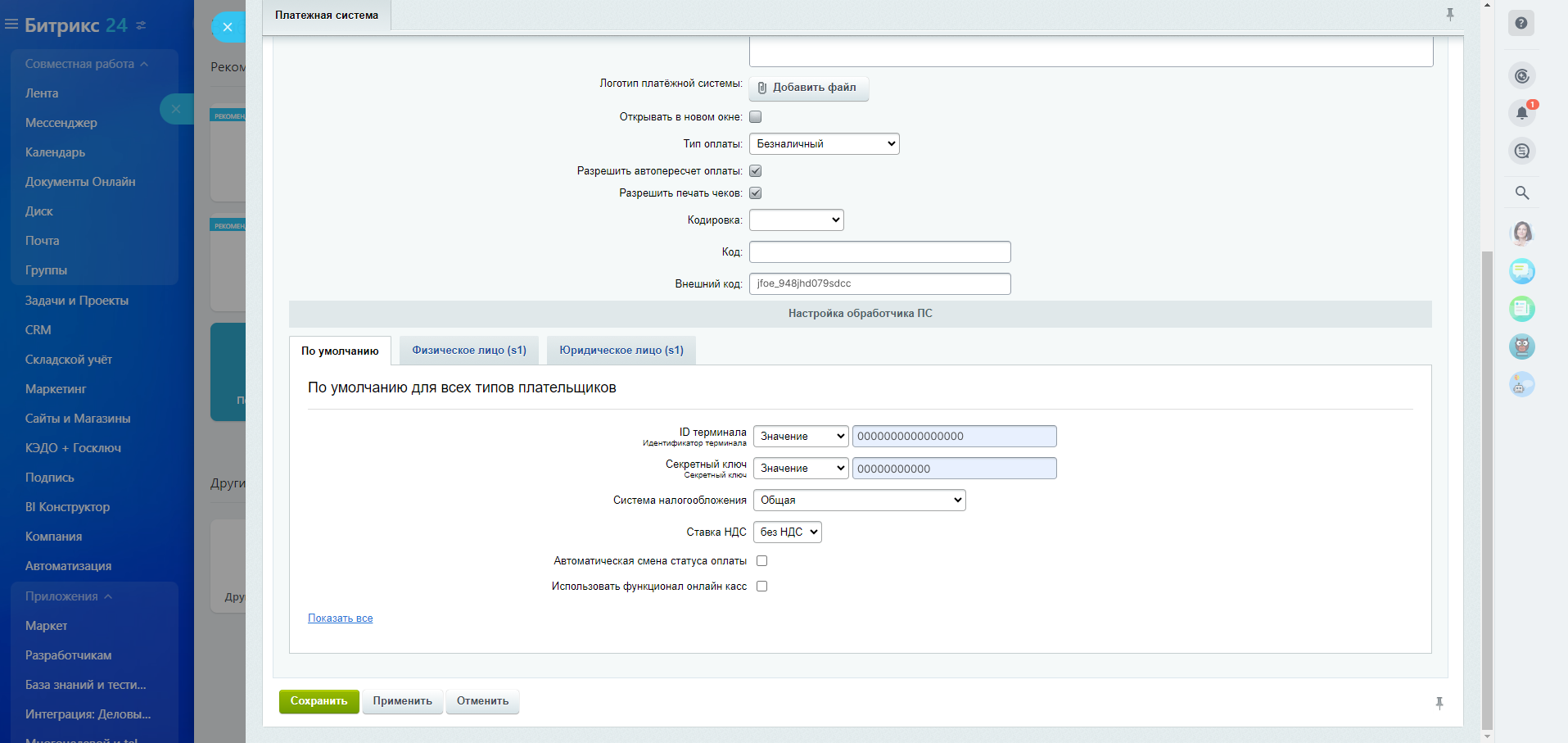Click the search magnifier icon in right panel

click(1521, 193)
